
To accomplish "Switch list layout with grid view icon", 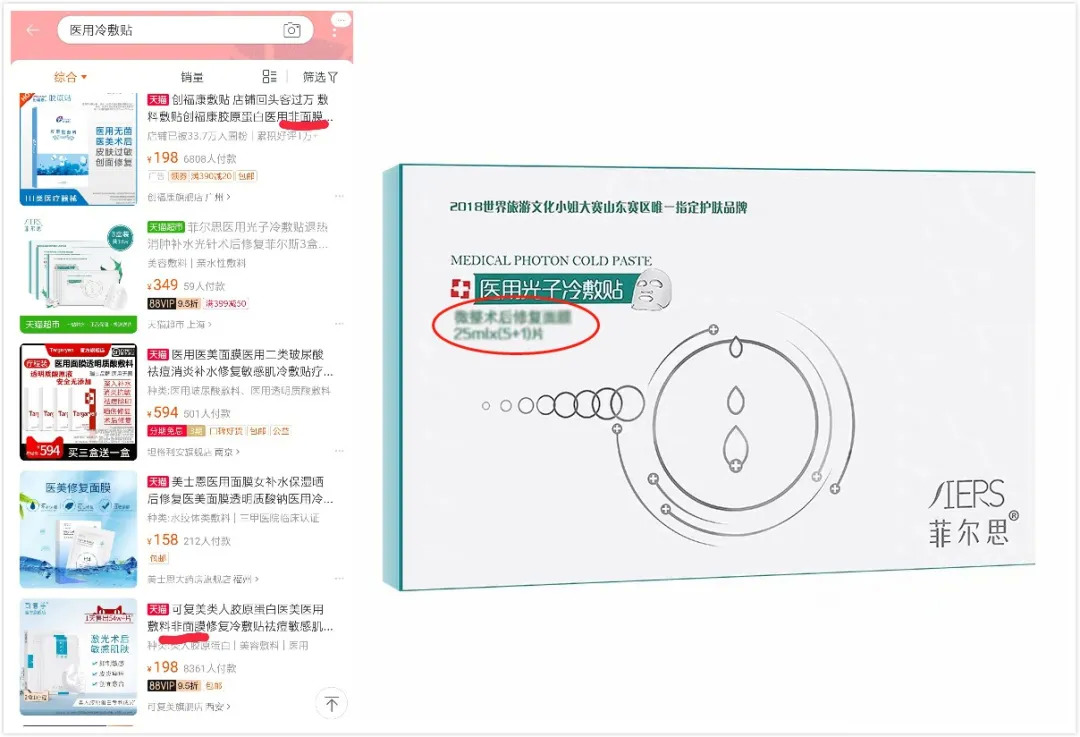I will [269, 76].
